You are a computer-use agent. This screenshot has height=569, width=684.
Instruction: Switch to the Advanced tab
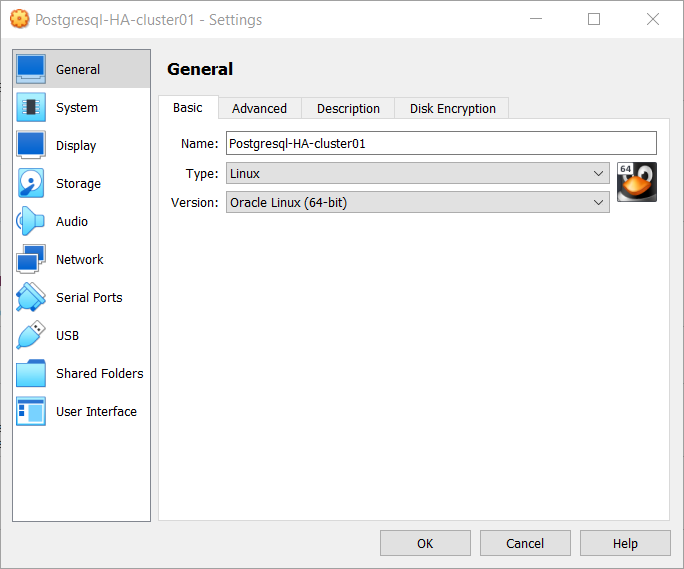pyautogui.click(x=259, y=109)
